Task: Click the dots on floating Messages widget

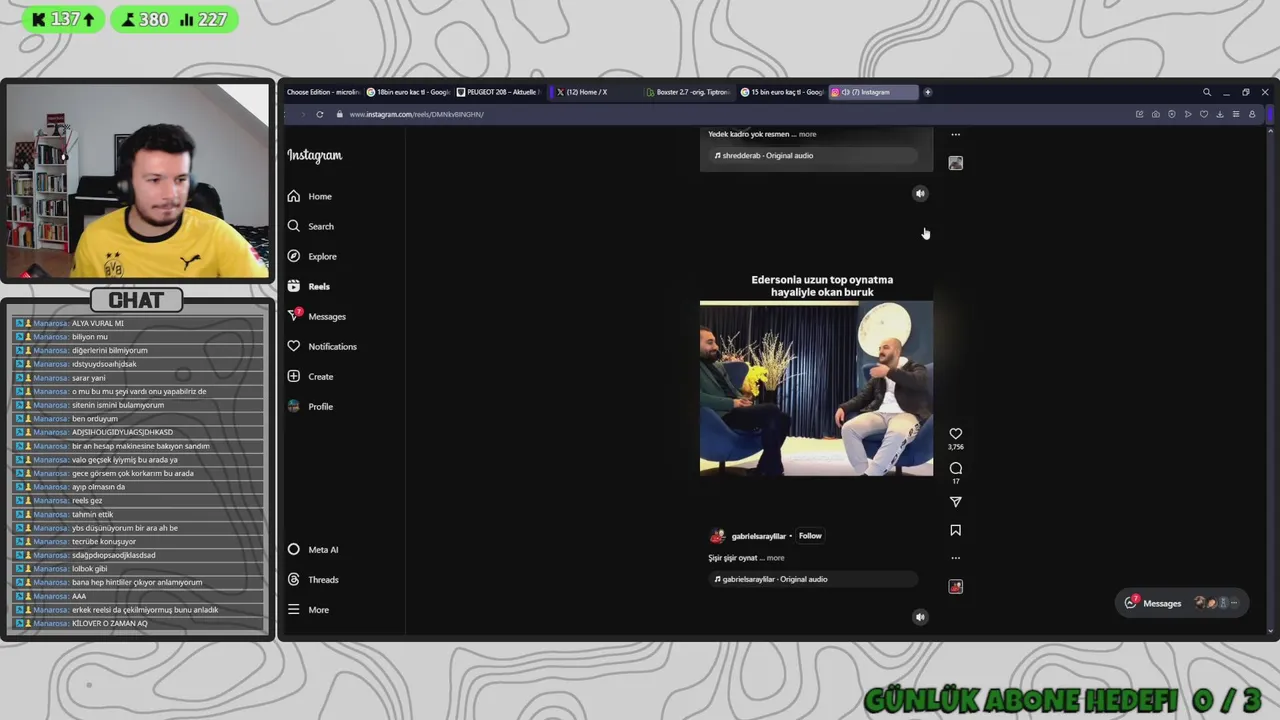Action: [x=1234, y=603]
